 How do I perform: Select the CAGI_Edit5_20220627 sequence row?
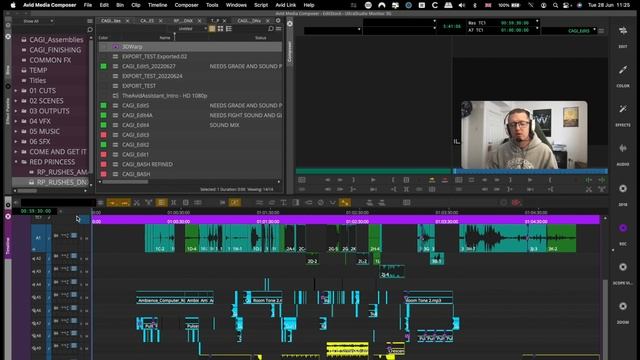point(190,66)
